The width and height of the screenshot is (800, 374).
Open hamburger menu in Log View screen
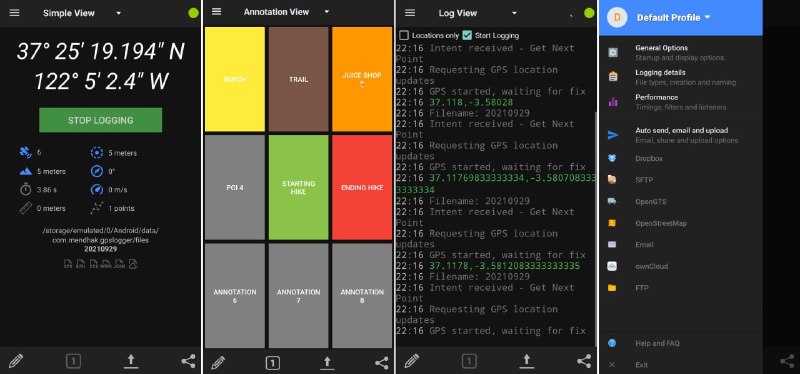410,13
